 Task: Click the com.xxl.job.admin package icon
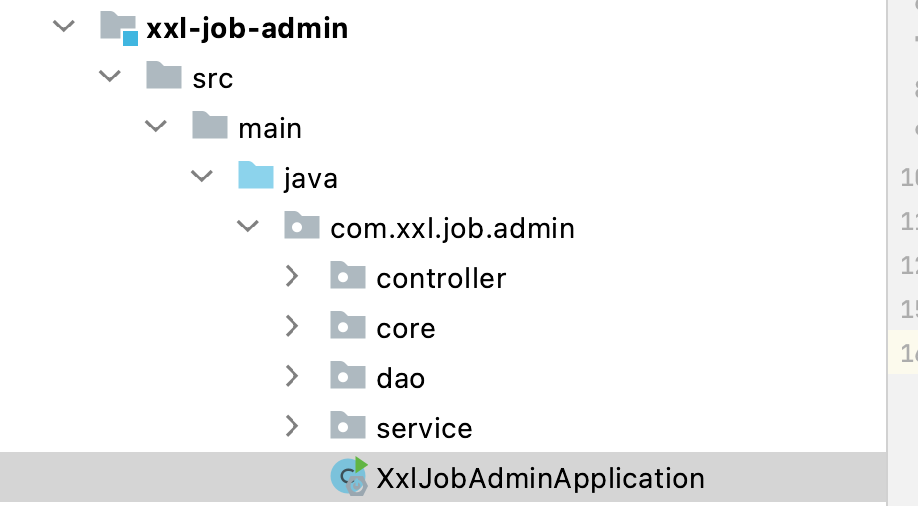tap(302, 227)
